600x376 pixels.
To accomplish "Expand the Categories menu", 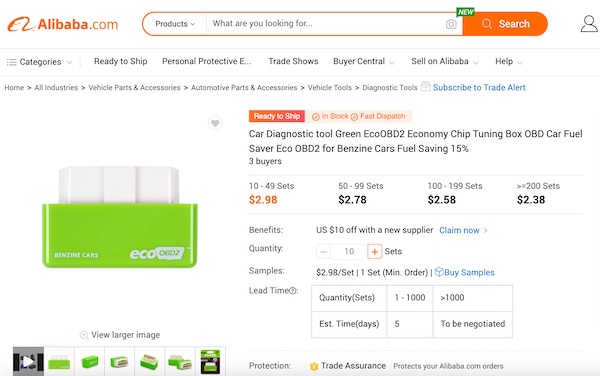I will [x=39, y=62].
